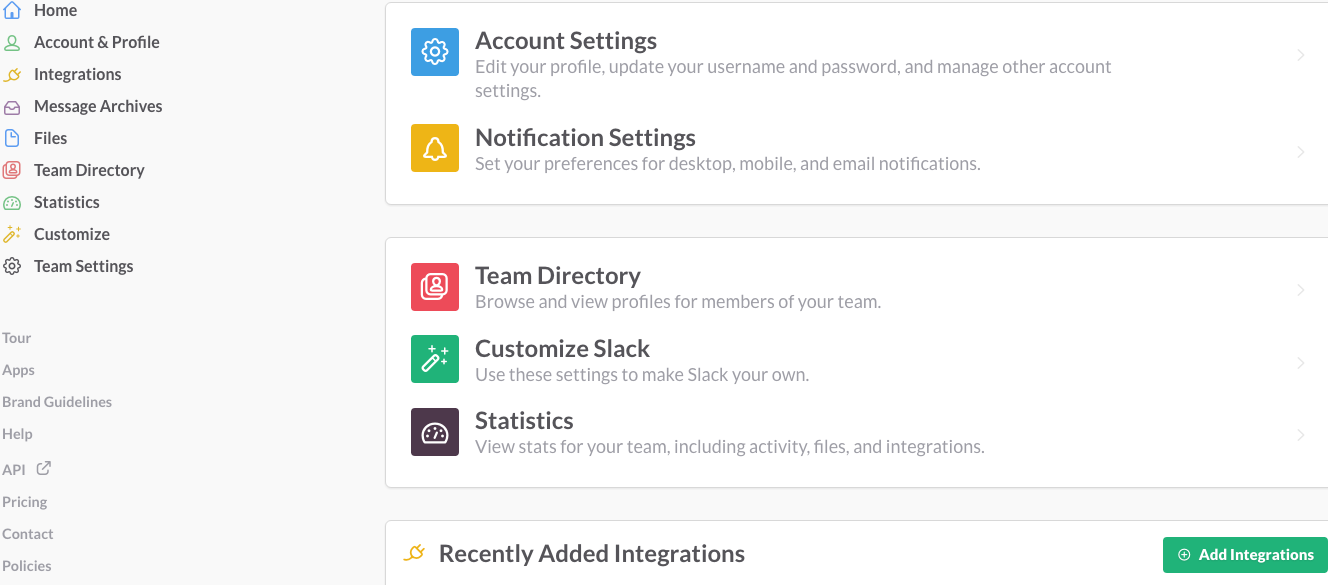
Task: Open Account & Profile from the sidebar
Action: pyautogui.click(x=96, y=42)
